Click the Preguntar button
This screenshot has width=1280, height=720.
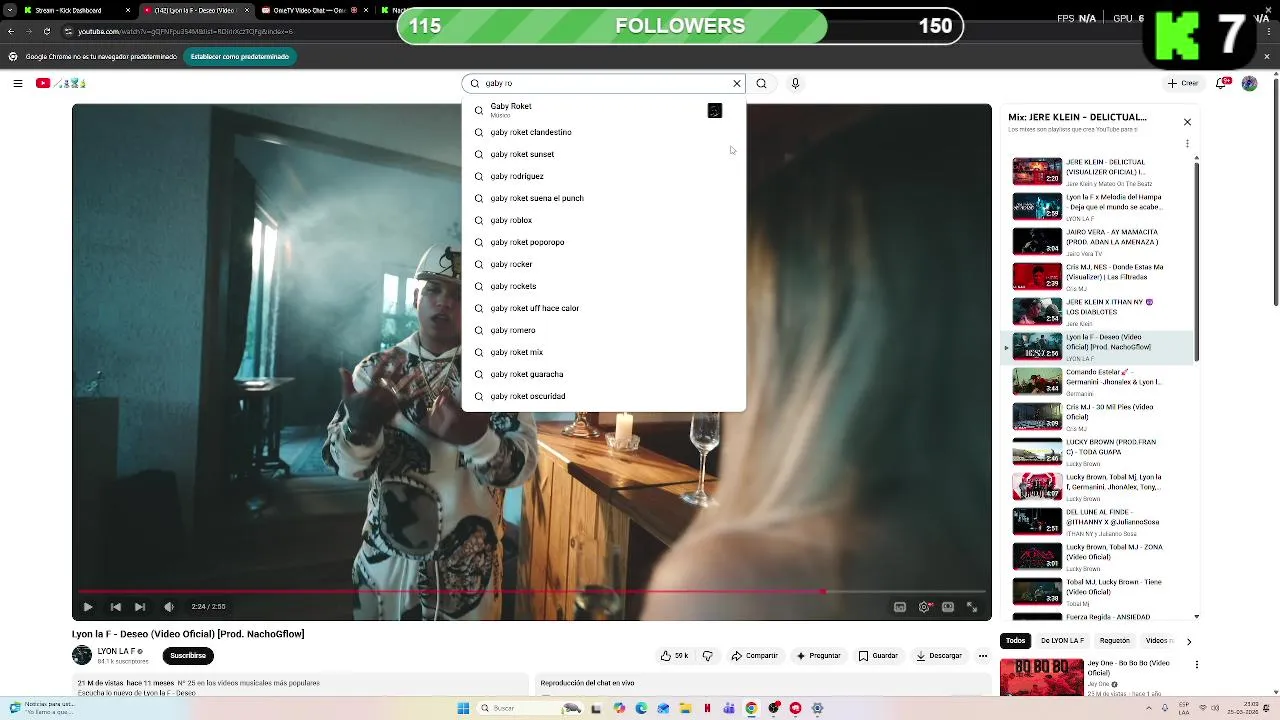pos(818,656)
